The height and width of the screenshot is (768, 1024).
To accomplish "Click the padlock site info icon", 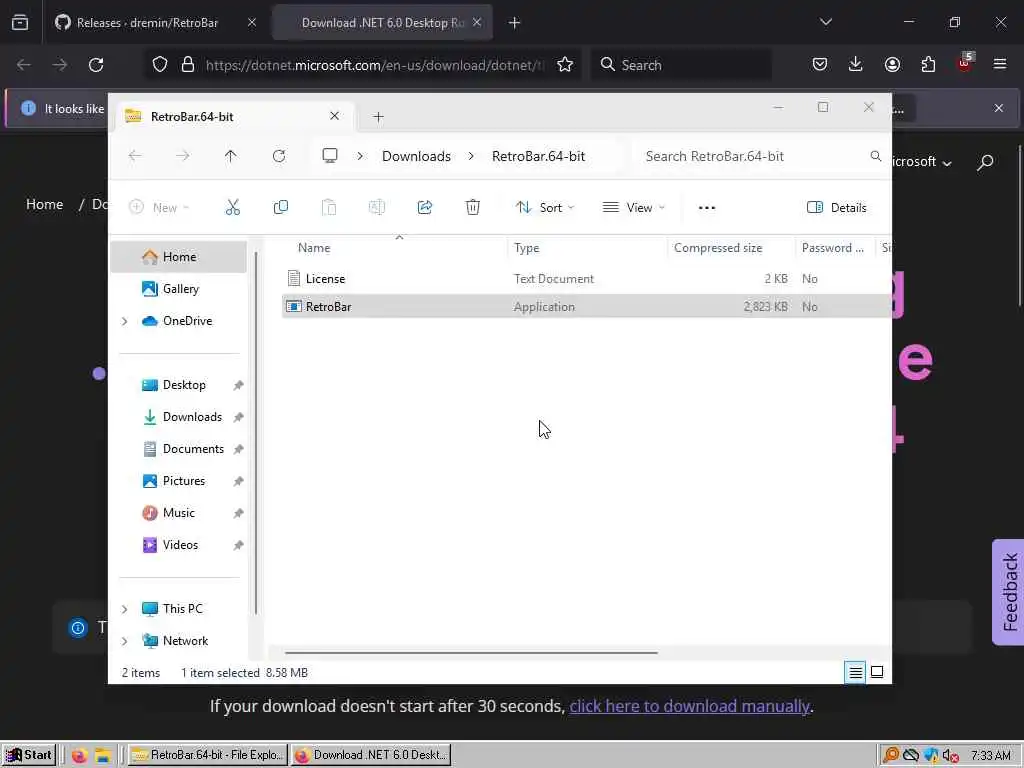I will coord(188,65).
